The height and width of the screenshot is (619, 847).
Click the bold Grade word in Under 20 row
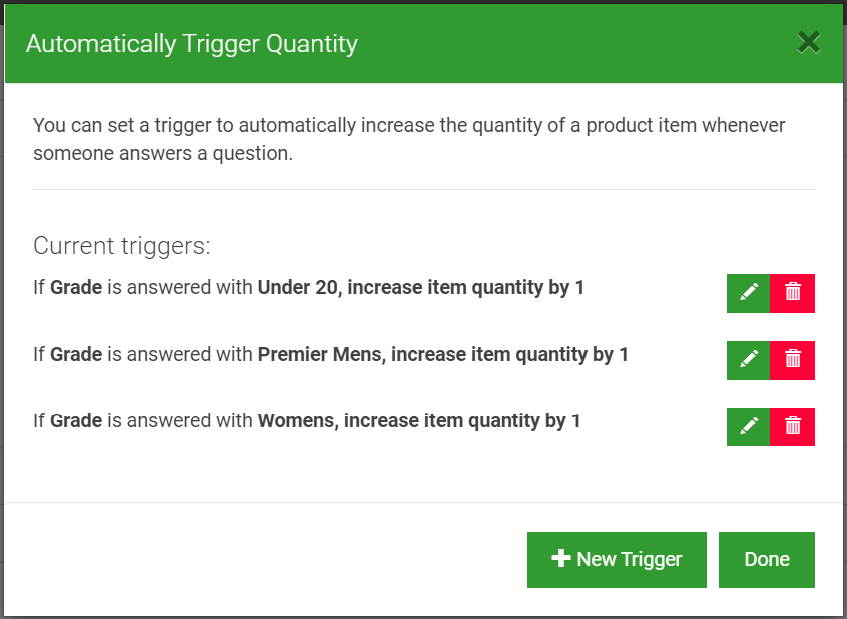click(76, 287)
